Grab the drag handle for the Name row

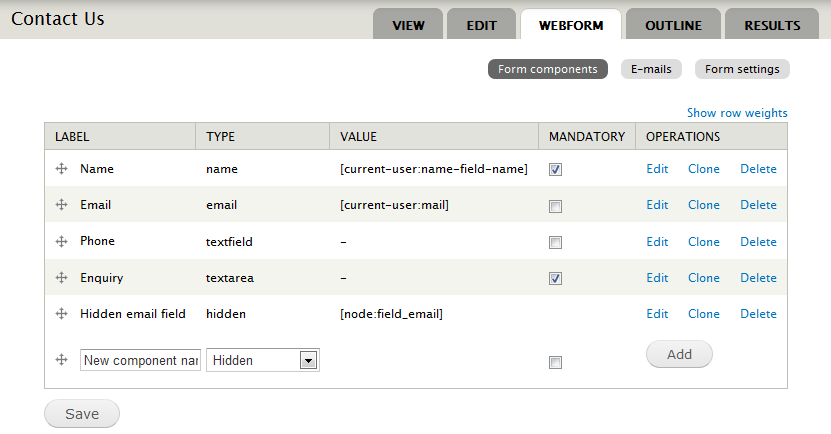[x=61, y=169]
